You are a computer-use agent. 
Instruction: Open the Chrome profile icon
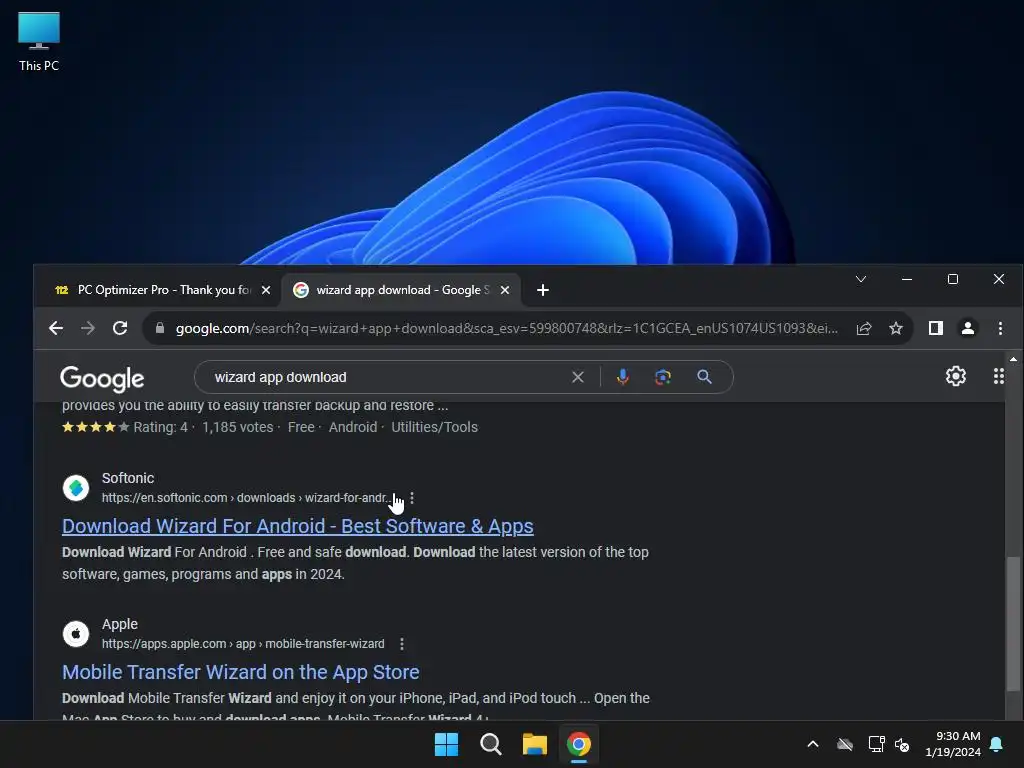(968, 328)
